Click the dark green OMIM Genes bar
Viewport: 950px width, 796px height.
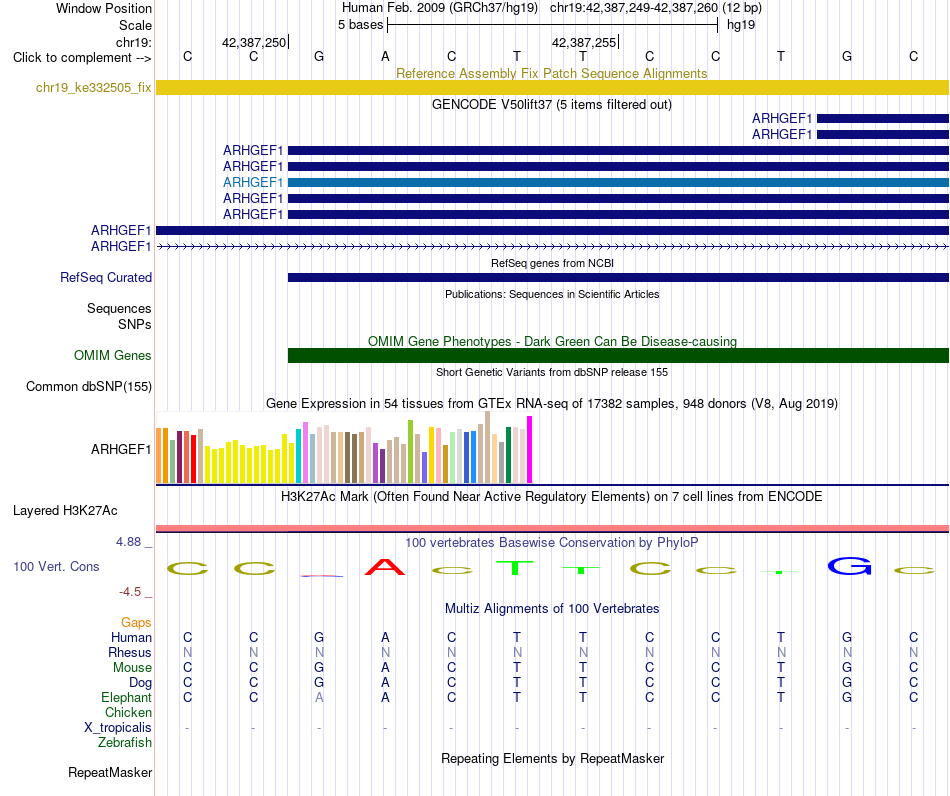tap(618, 356)
